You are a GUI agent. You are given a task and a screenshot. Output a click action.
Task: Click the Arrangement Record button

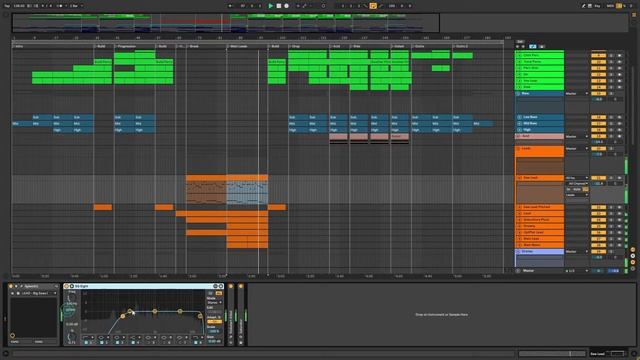287,6
